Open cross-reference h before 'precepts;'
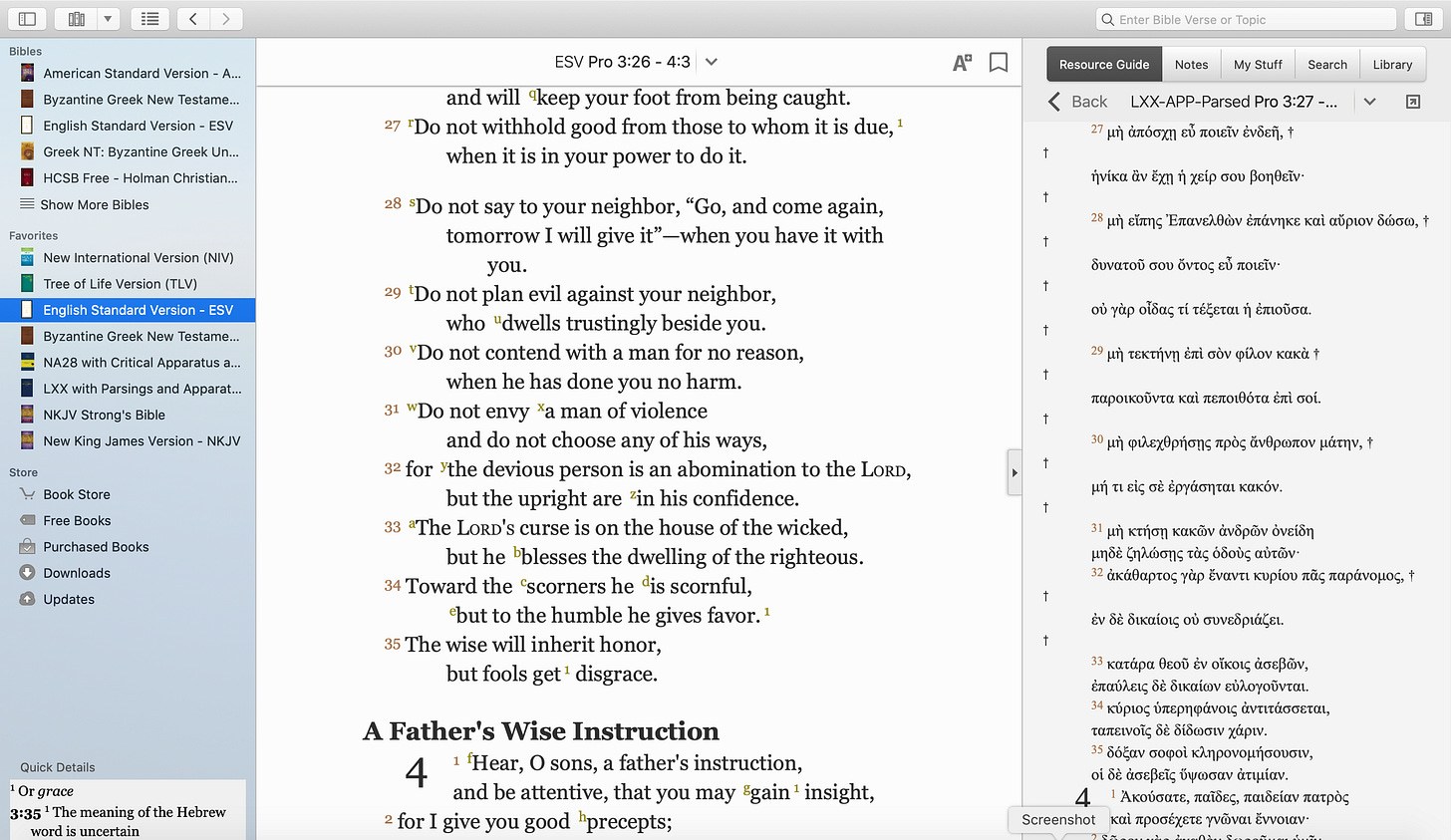 [x=582, y=817]
